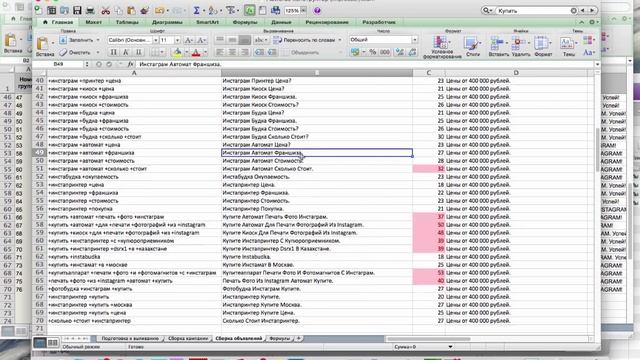The image size is (640, 360).
Task: Toggle the Formula Builder fx toolbar icon
Action: tap(249, 11)
